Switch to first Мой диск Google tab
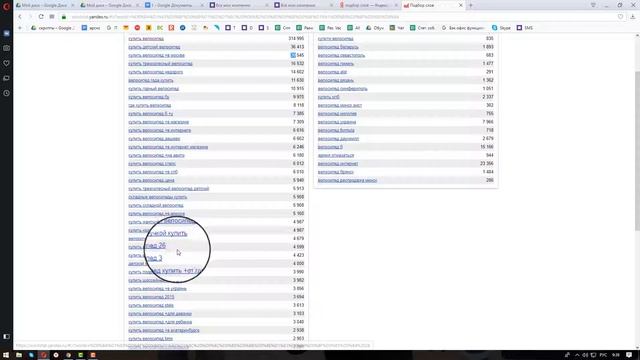 [x=44, y=5]
